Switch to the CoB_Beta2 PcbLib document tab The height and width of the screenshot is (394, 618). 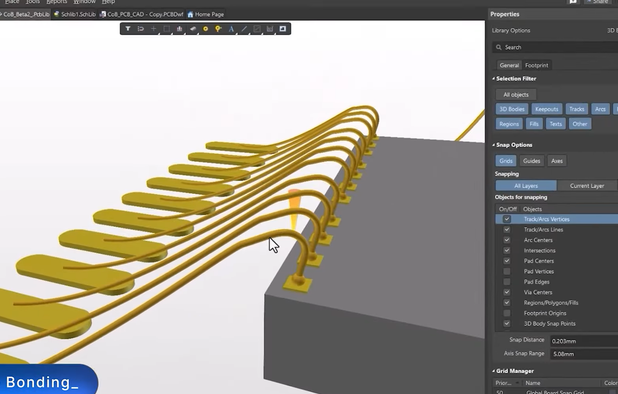coord(25,14)
